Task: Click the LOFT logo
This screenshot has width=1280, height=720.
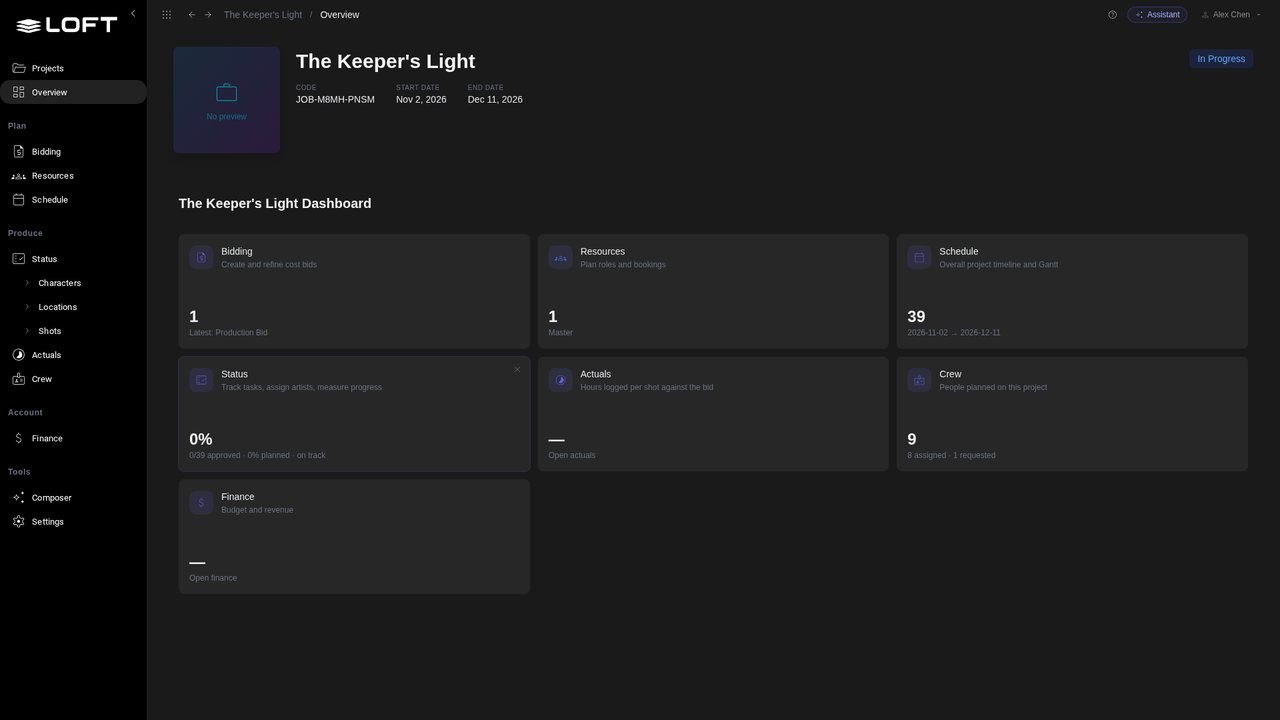Action: (x=67, y=25)
